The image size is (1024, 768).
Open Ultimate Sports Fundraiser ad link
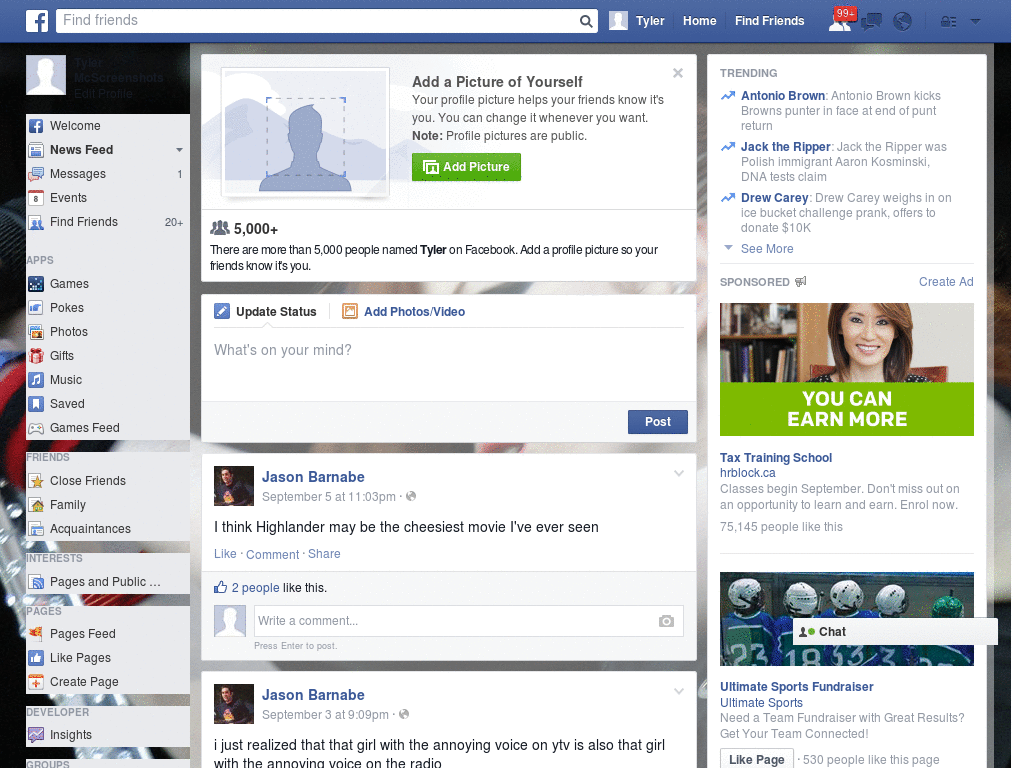point(797,687)
